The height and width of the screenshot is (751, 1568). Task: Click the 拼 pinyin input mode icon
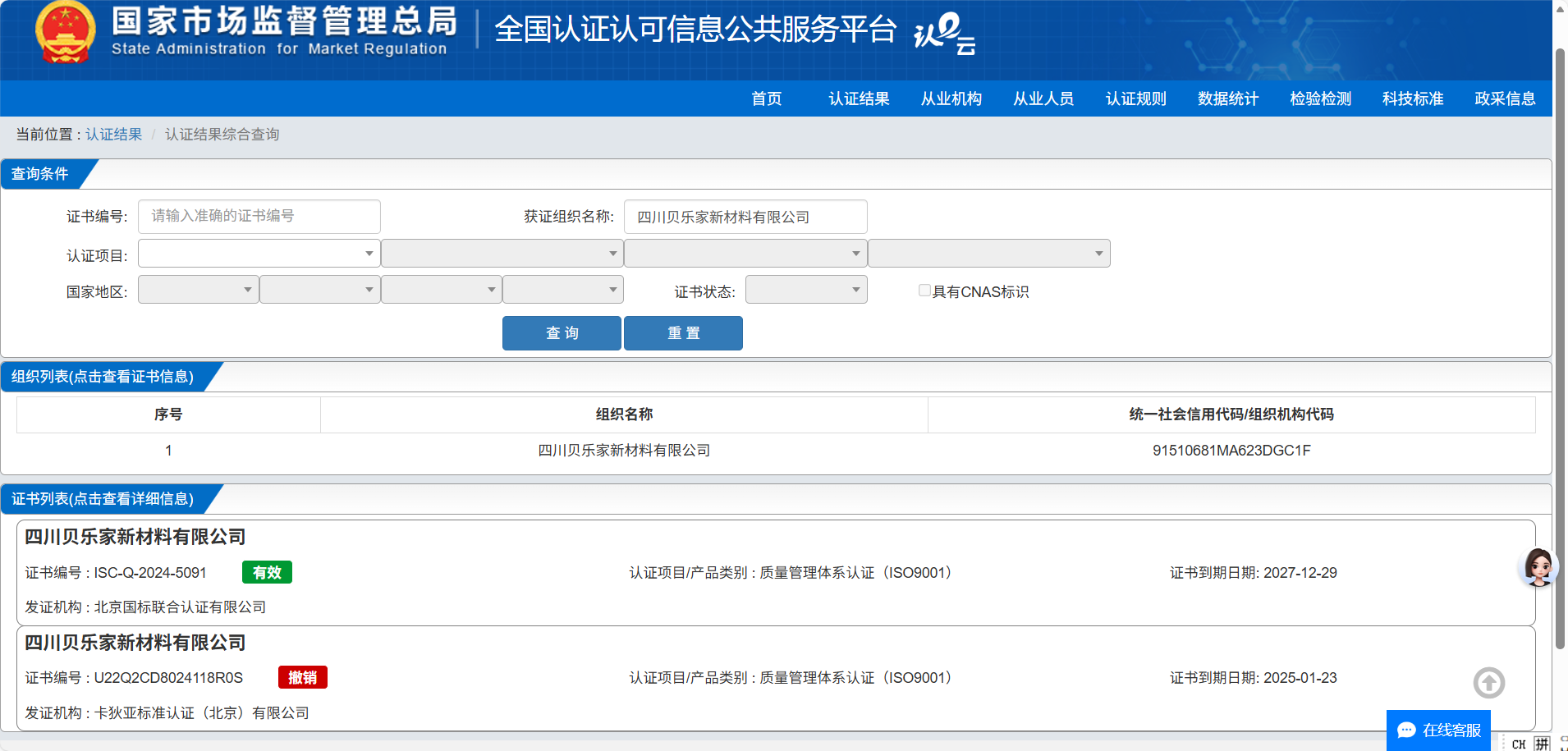coord(1542,744)
